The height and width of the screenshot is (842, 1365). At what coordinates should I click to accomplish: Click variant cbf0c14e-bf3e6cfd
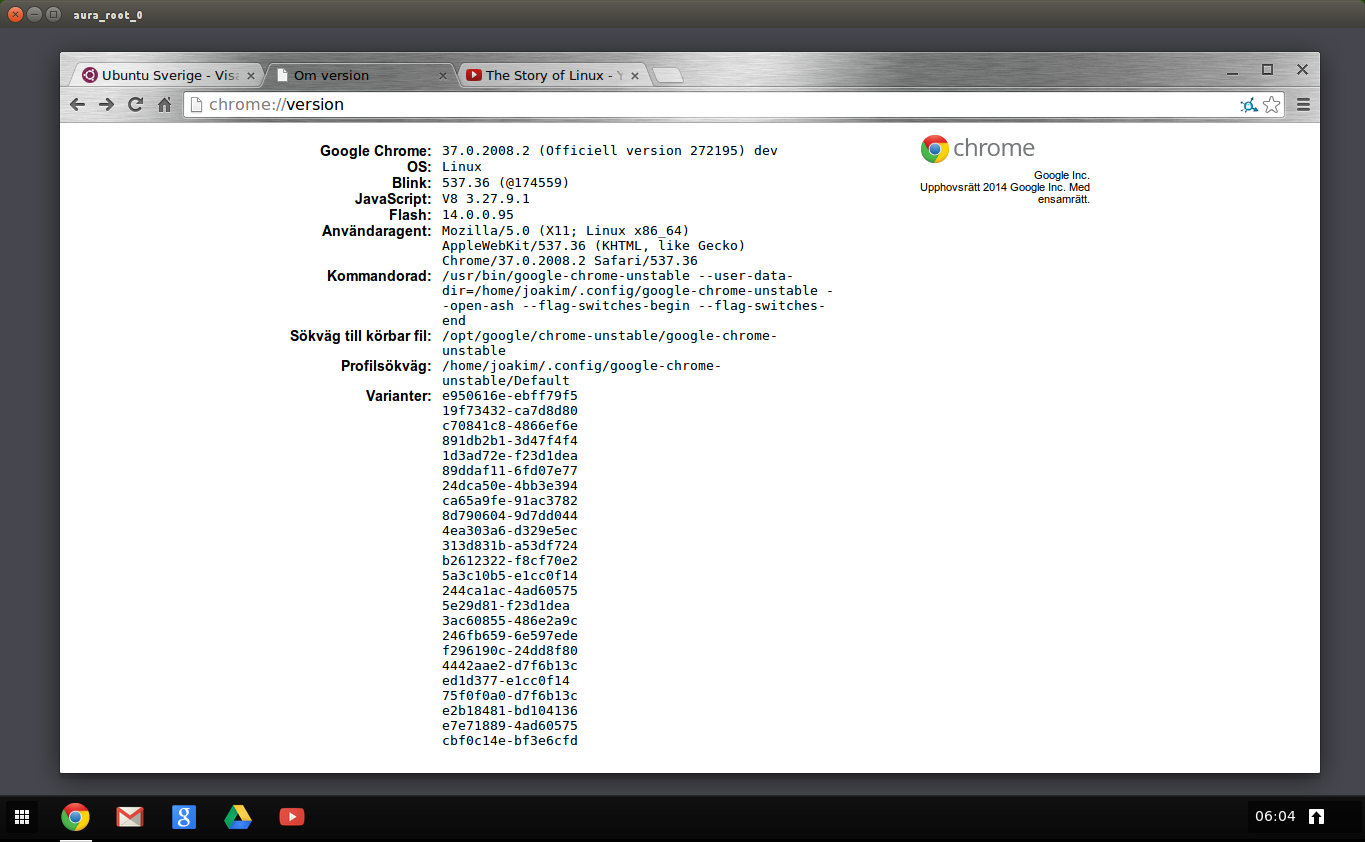(x=510, y=741)
